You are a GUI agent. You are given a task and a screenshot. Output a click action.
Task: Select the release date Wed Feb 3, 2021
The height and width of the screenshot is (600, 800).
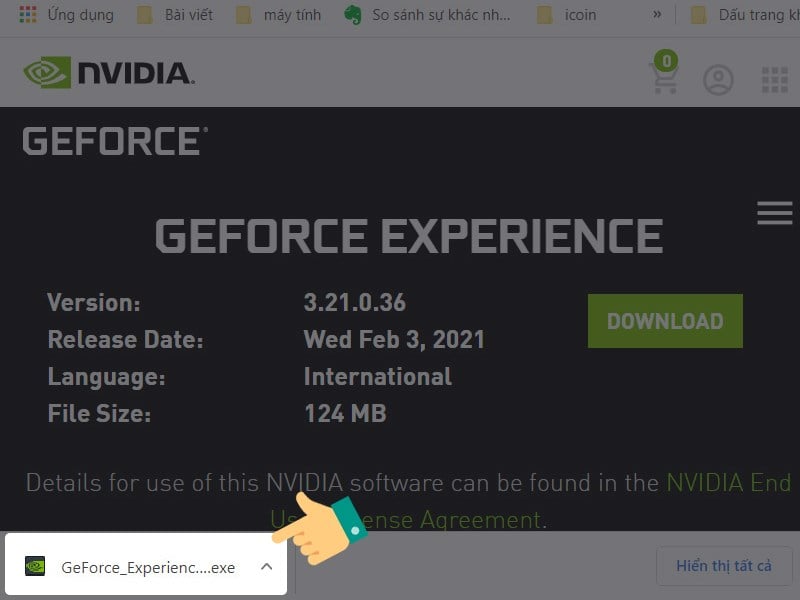394,340
